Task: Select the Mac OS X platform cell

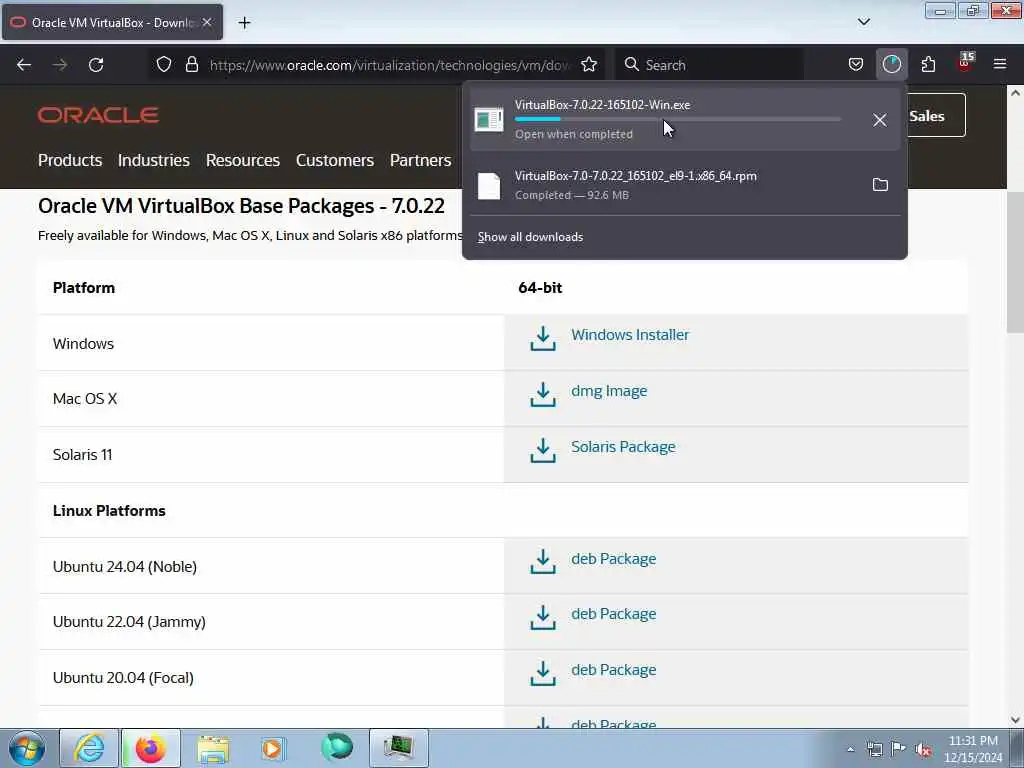Action: click(271, 398)
